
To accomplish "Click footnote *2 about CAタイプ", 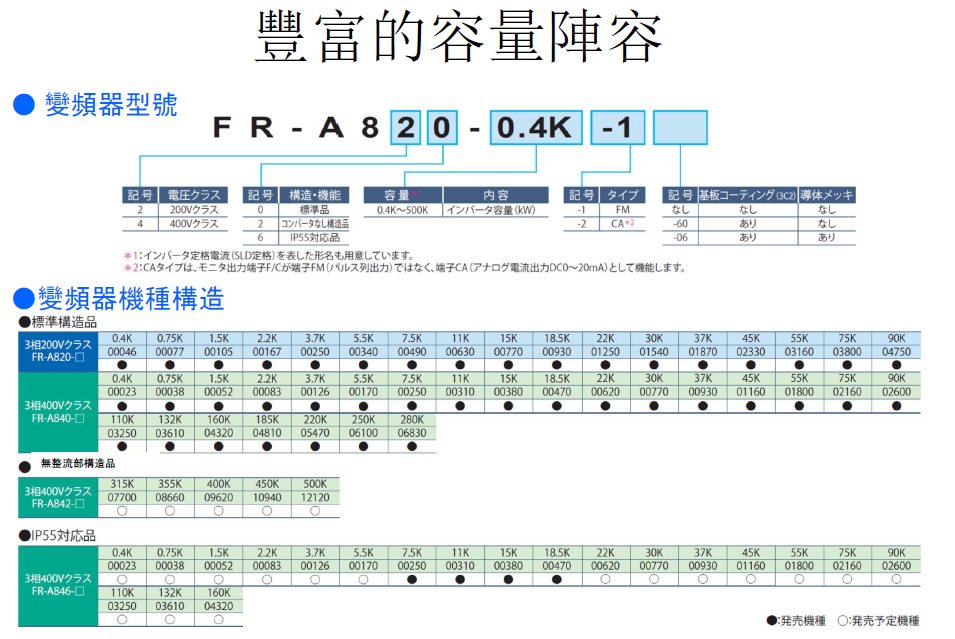I will 405,267.
